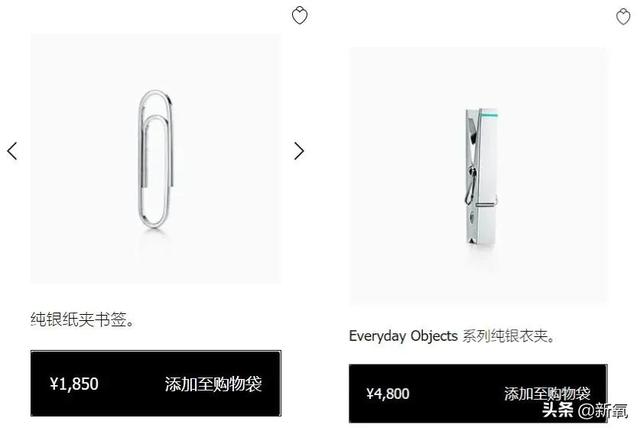The width and height of the screenshot is (640, 431).
Task: Open the clothespin product image
Action: click(478, 176)
